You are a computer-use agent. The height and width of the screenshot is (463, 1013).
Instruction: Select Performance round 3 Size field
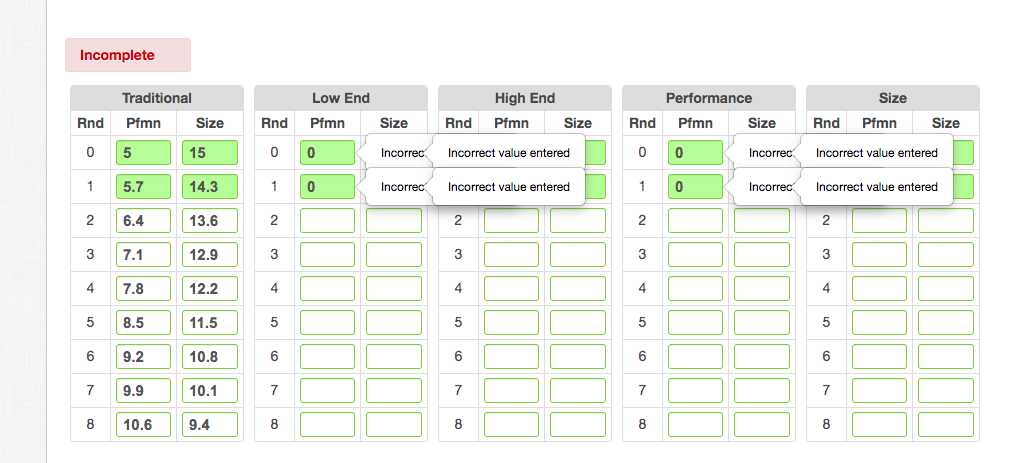[762, 254]
